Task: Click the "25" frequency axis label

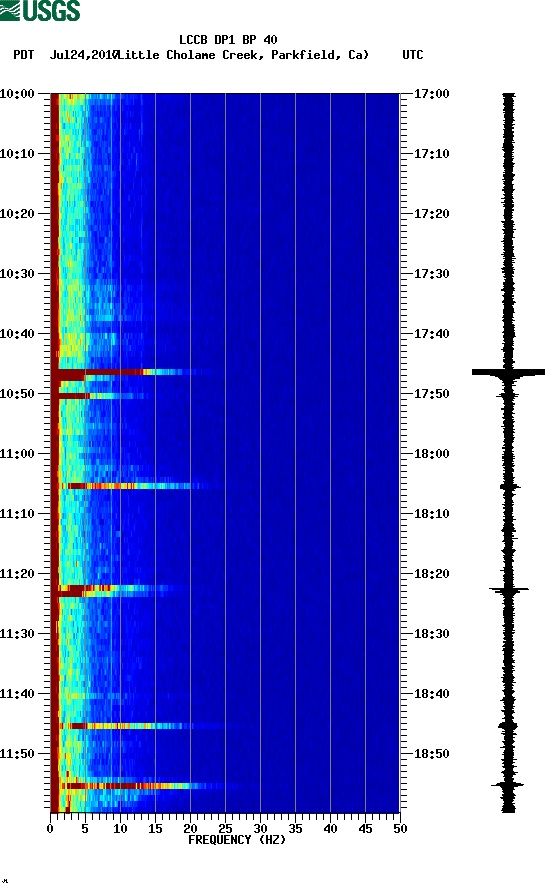Action: tap(225, 828)
